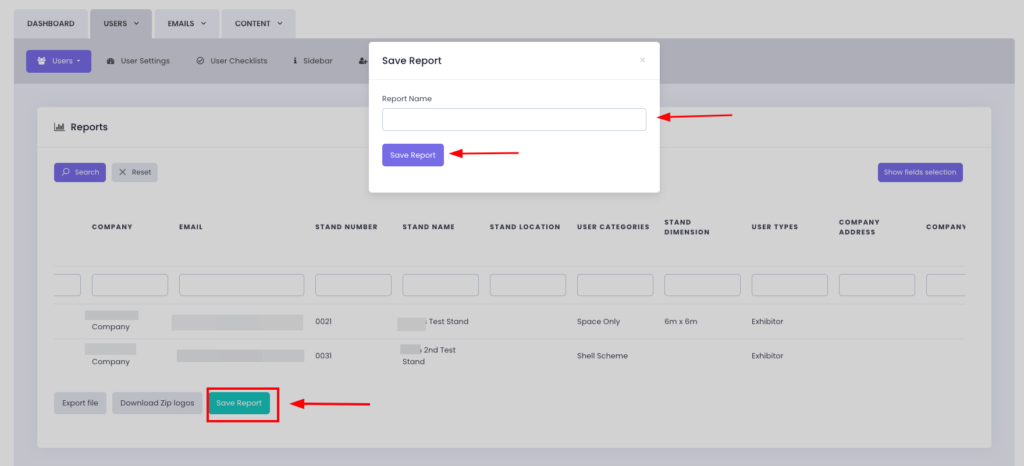Viewport: 1024px width, 466px height.
Task: Expand the purple Users dropdown button
Action: 59,61
